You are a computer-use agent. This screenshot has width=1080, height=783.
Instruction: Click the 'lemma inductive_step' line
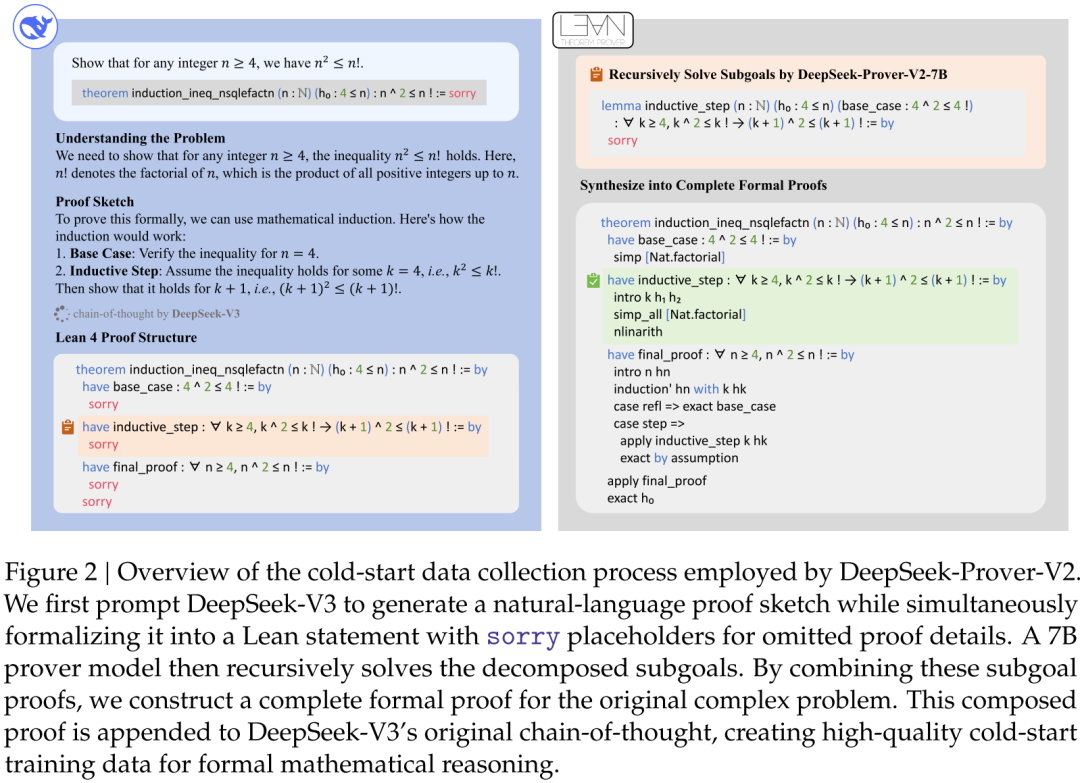click(787, 106)
